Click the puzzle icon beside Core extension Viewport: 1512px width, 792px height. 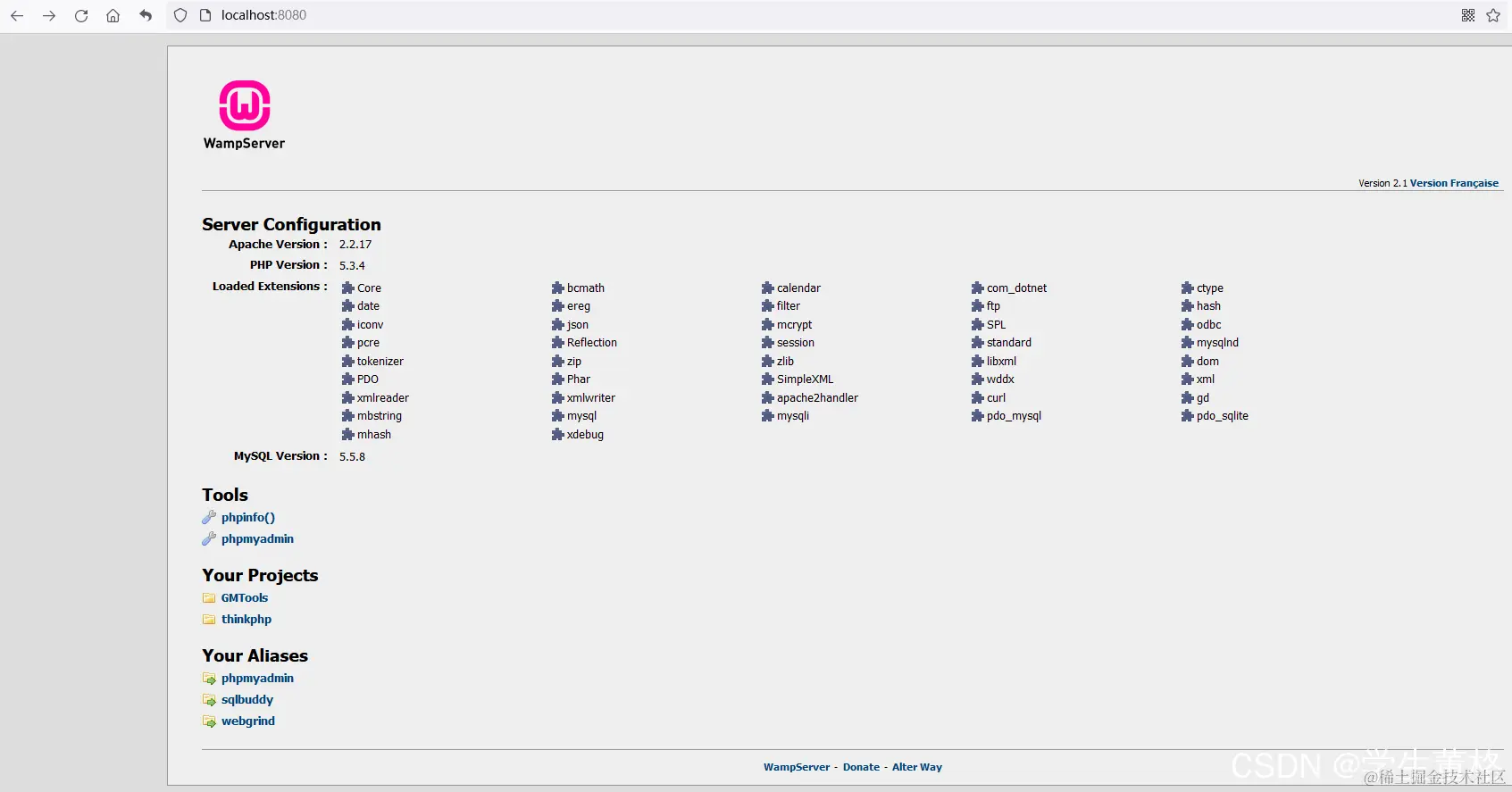pos(348,288)
